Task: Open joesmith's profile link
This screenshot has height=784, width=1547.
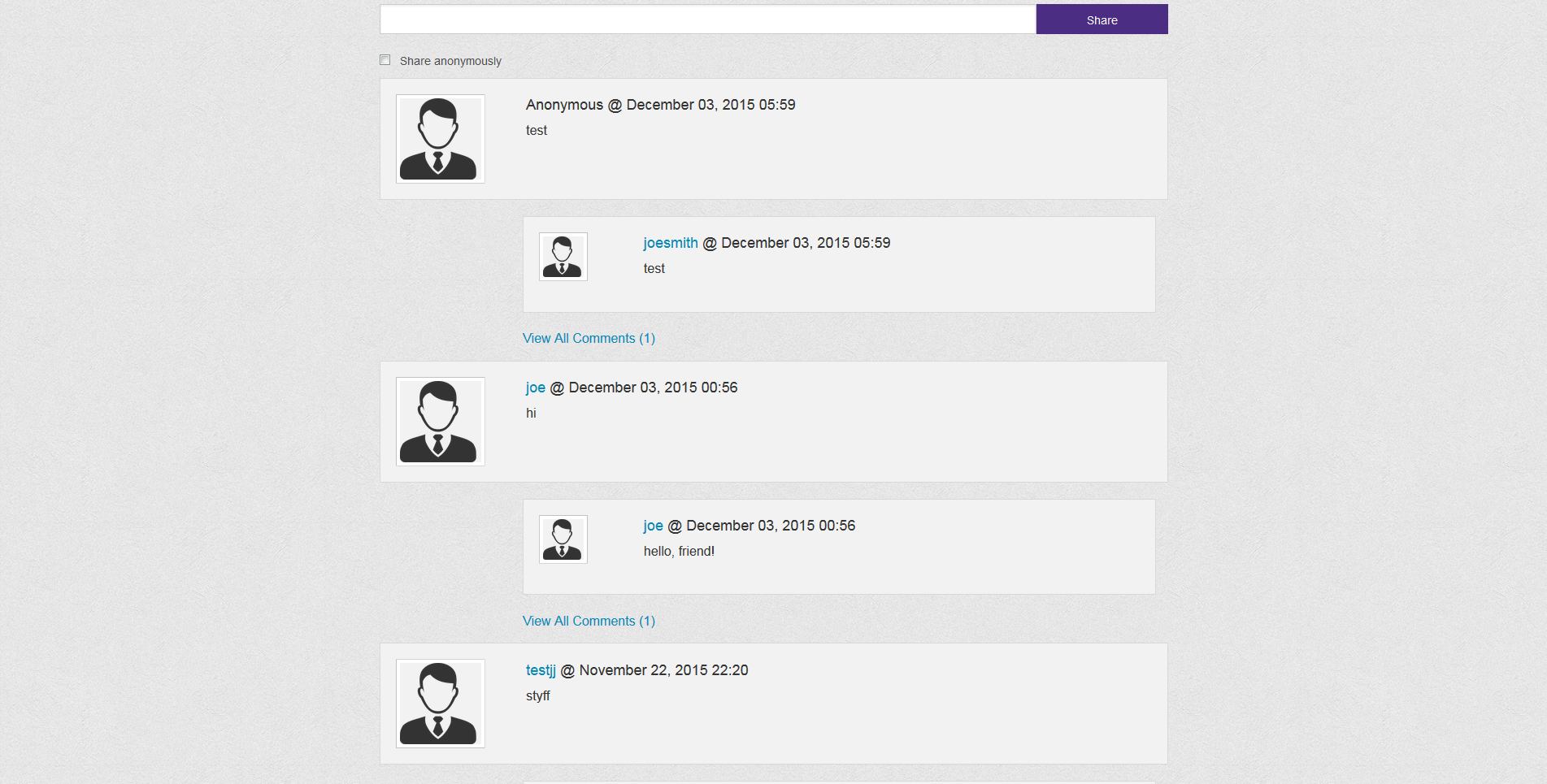Action: 671,243
